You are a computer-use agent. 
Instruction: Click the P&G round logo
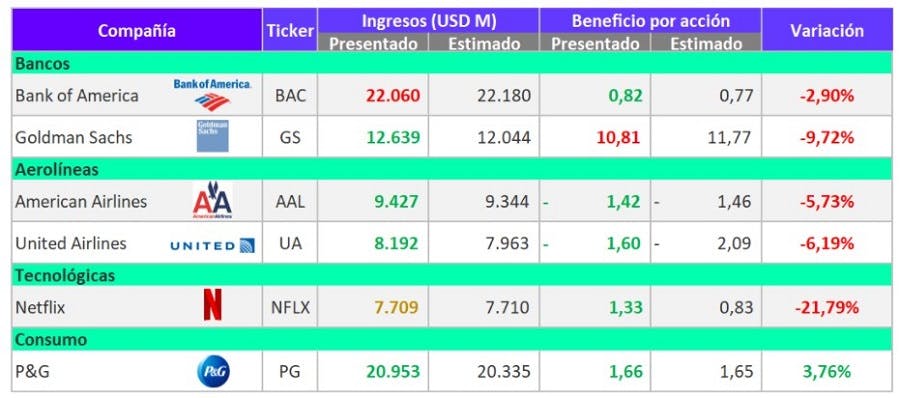click(x=213, y=372)
